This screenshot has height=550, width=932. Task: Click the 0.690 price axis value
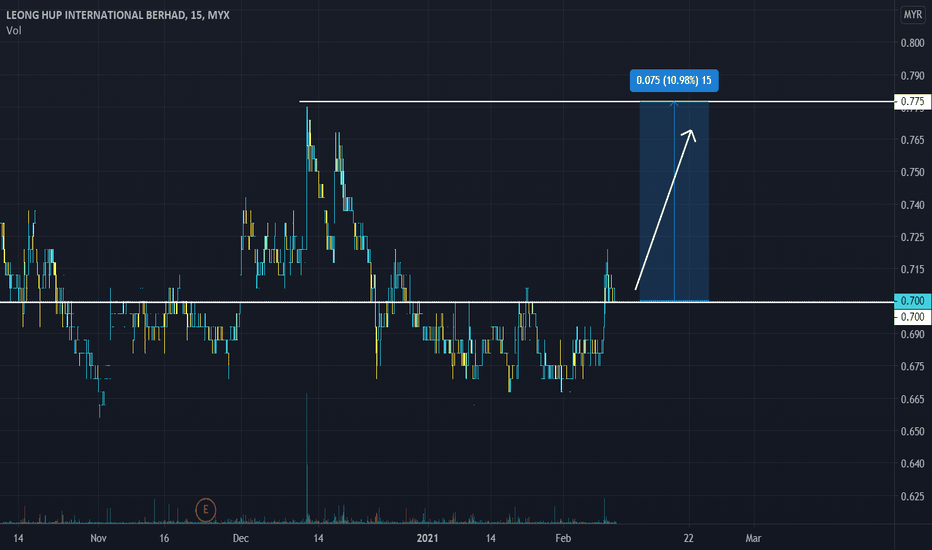912,334
